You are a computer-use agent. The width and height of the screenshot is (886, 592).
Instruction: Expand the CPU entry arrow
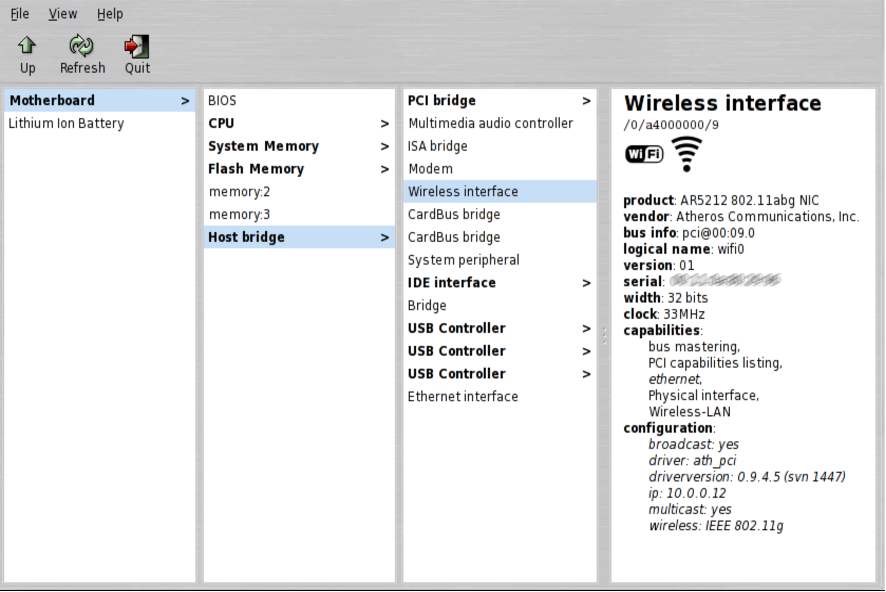point(385,124)
